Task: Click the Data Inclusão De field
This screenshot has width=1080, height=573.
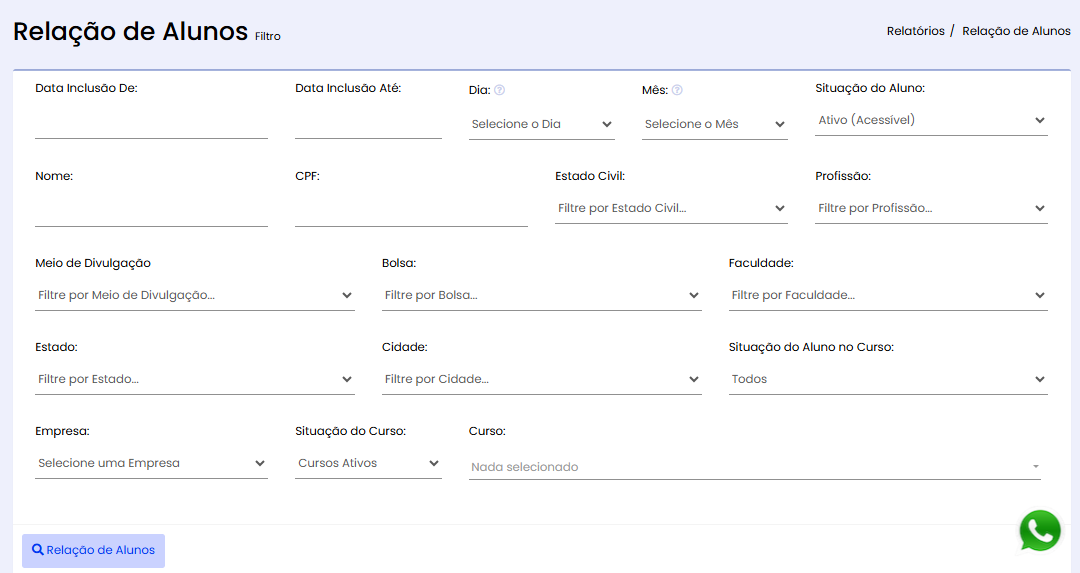Action: (151, 124)
